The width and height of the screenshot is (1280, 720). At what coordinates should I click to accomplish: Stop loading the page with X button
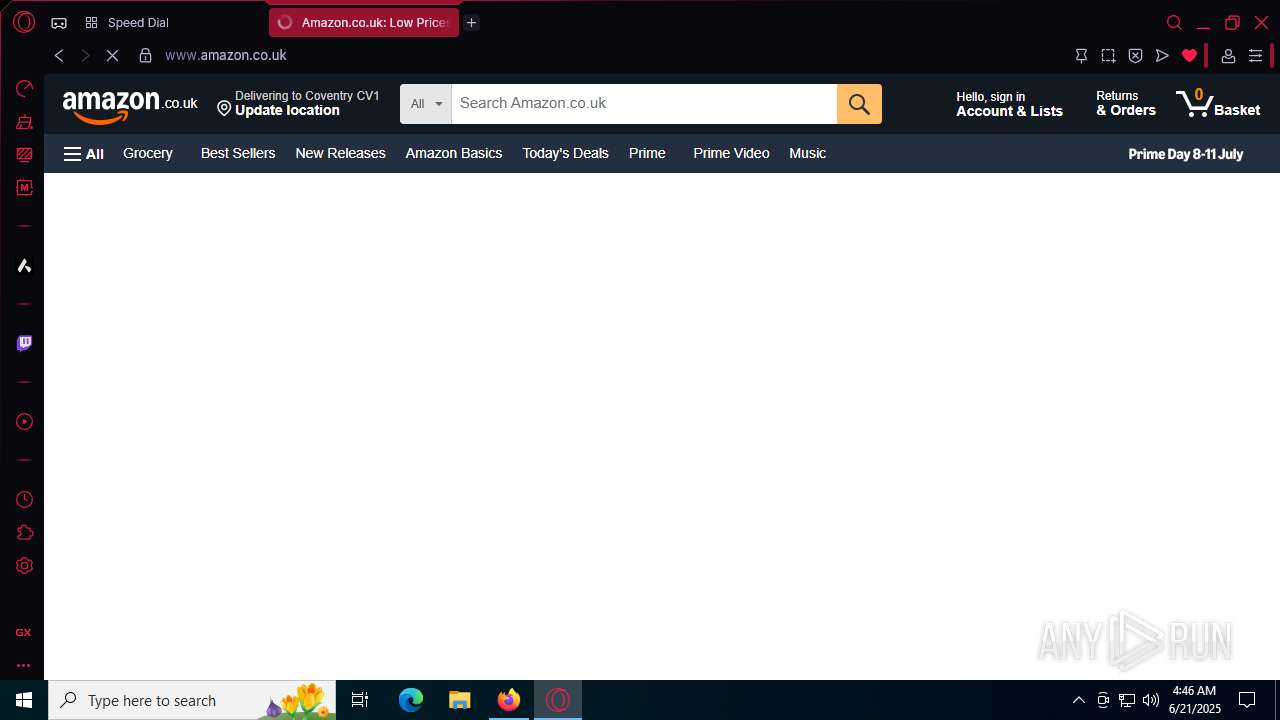click(112, 56)
